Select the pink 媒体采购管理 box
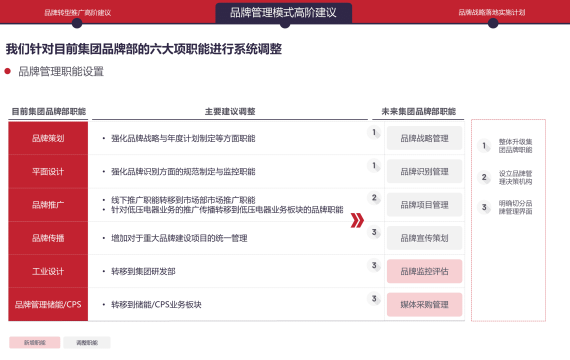Image resolution: width=570 pixels, height=360 pixels. [x=424, y=304]
